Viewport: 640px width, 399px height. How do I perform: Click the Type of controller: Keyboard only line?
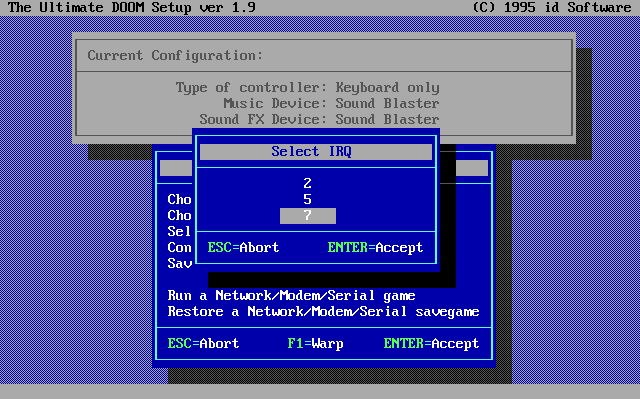click(x=308, y=88)
